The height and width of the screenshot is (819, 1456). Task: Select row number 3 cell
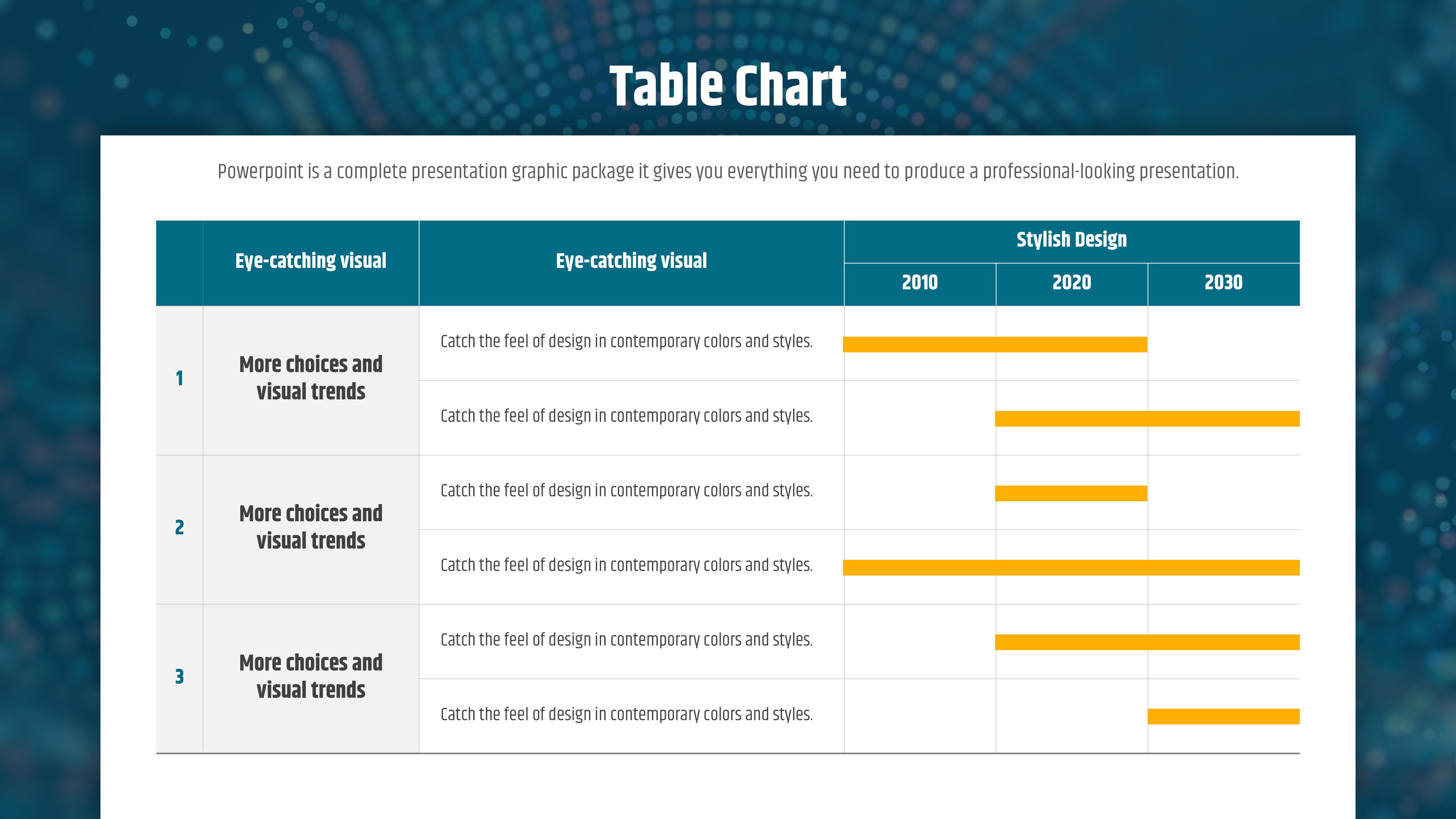tap(179, 677)
